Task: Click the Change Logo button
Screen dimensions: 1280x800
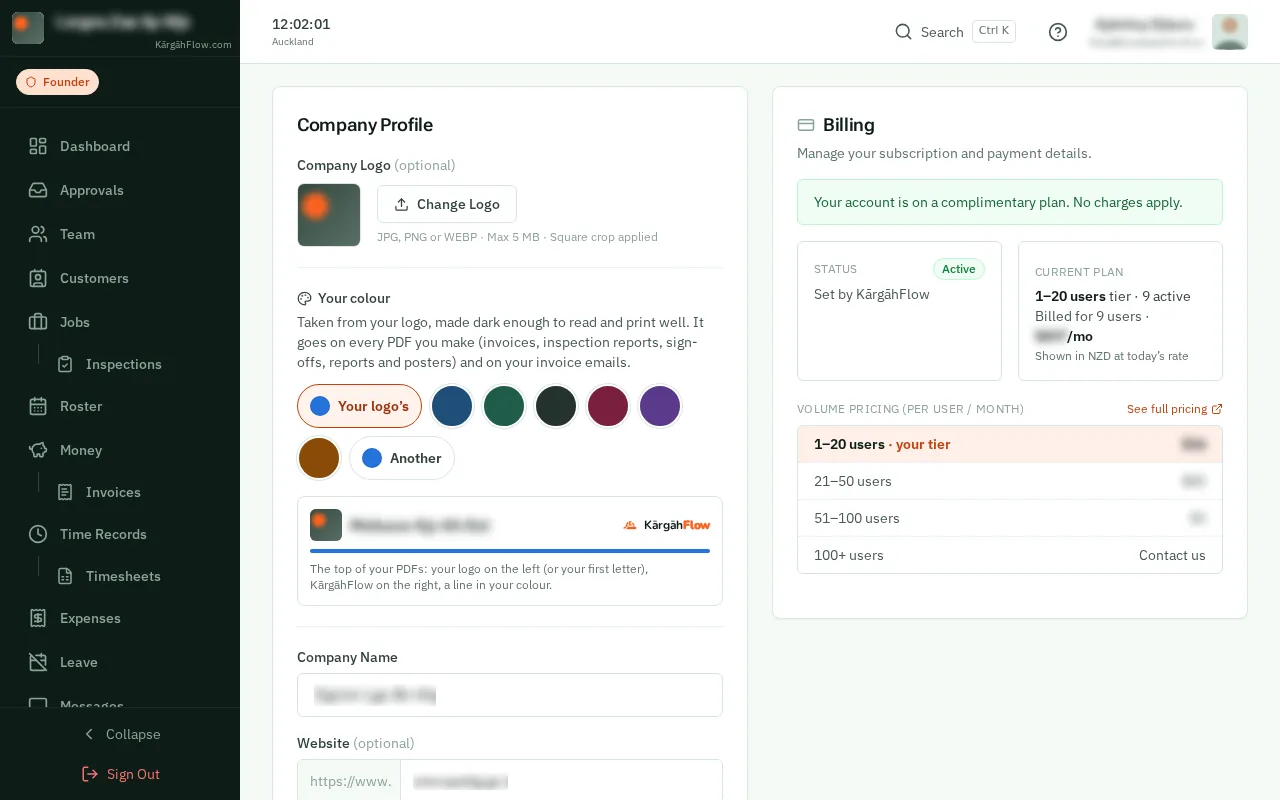Action: coord(447,204)
